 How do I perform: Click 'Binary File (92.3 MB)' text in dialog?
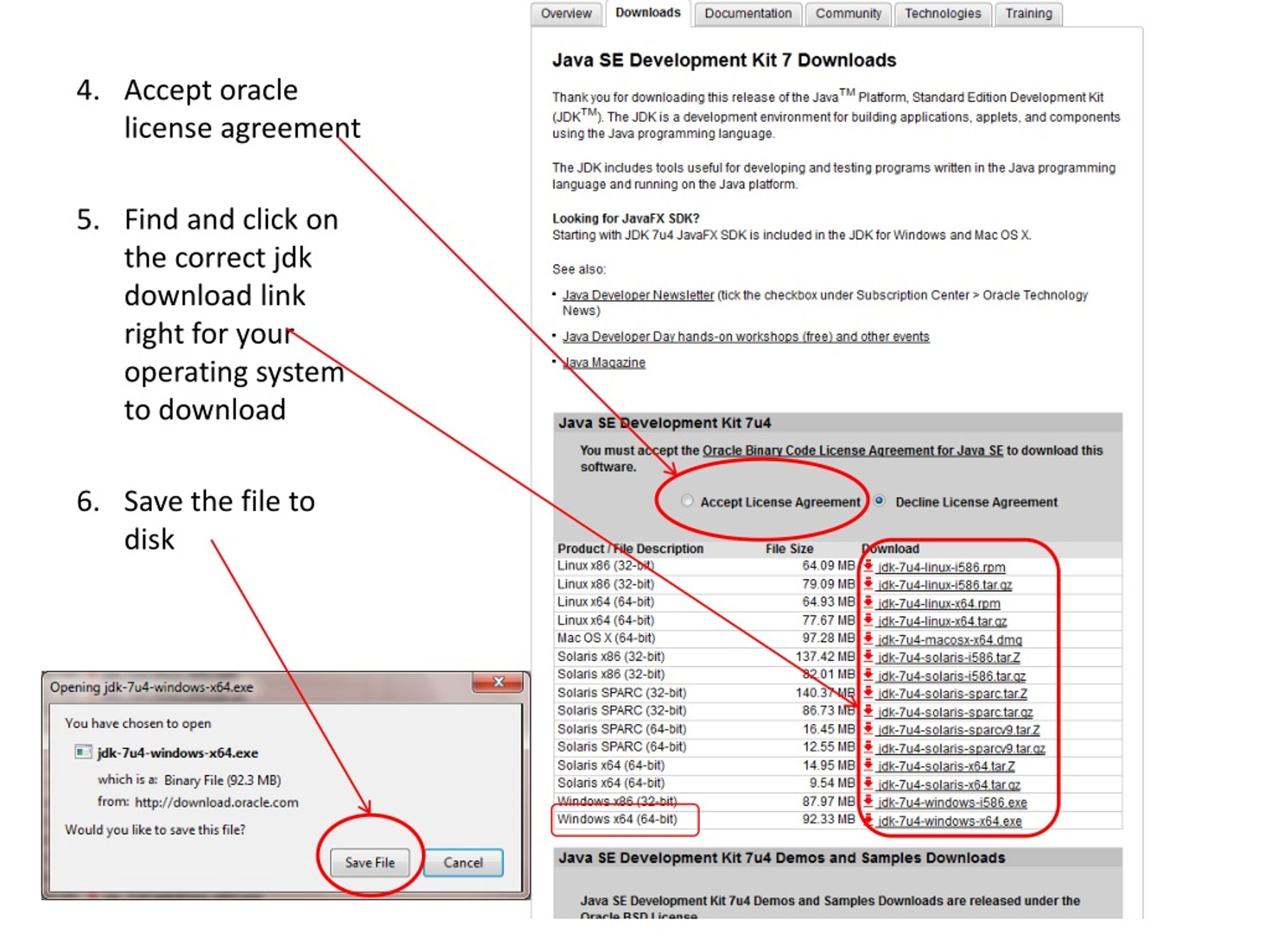coord(222,780)
